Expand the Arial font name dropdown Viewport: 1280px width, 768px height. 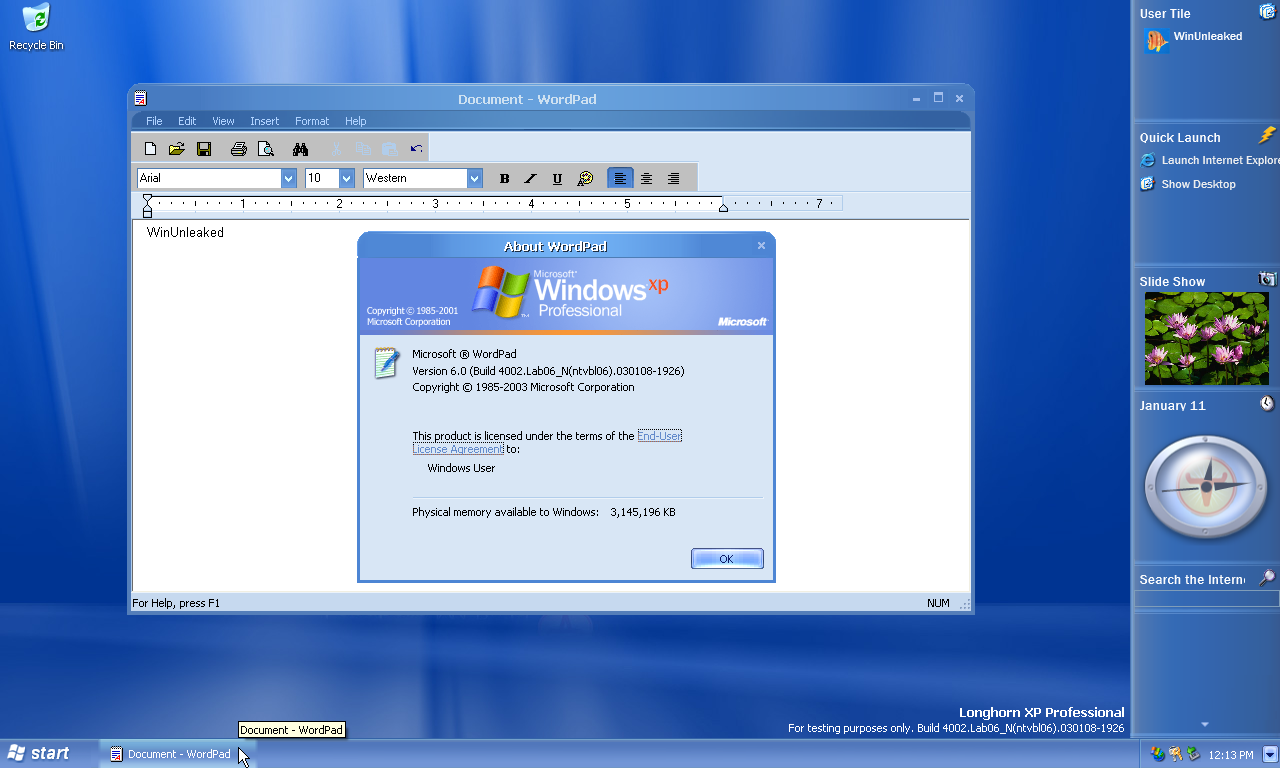pyautogui.click(x=289, y=178)
